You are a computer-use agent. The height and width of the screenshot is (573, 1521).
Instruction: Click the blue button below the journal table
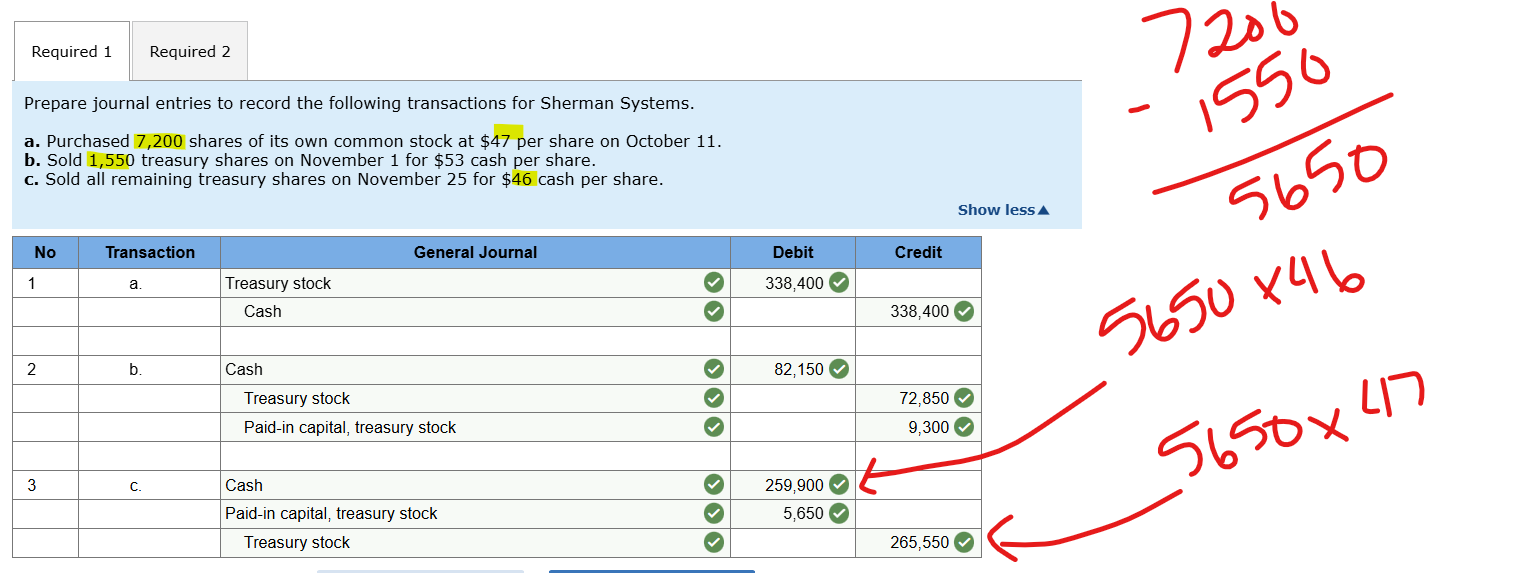(x=651, y=570)
